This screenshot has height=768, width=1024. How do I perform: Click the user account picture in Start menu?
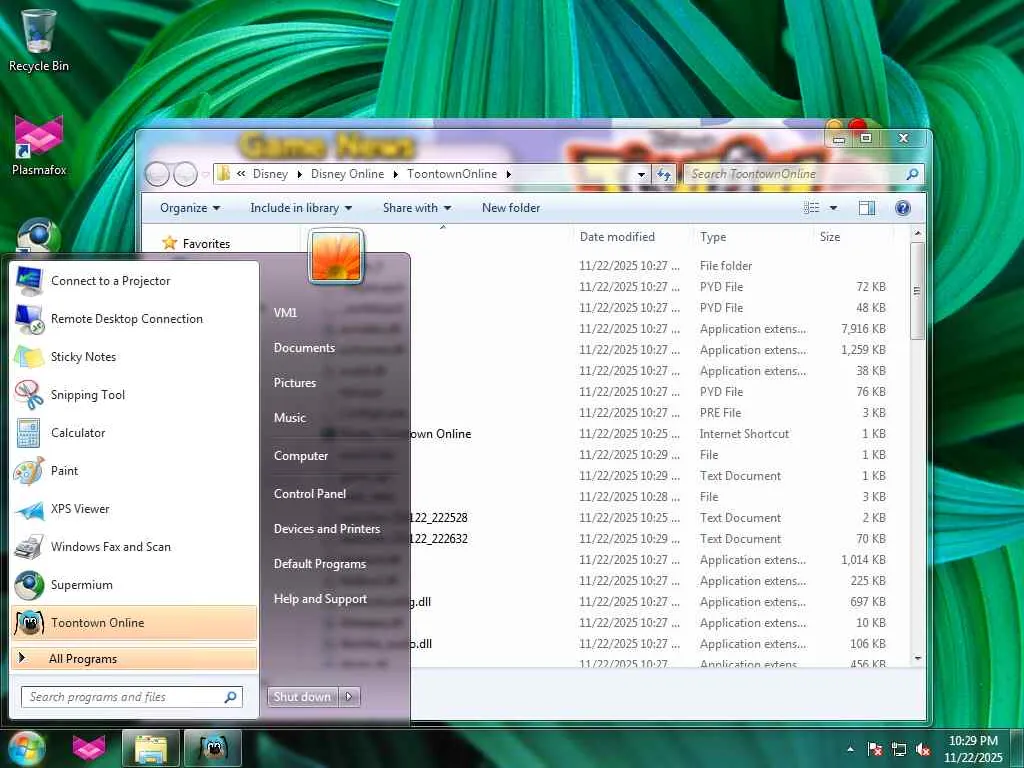pyautogui.click(x=336, y=255)
